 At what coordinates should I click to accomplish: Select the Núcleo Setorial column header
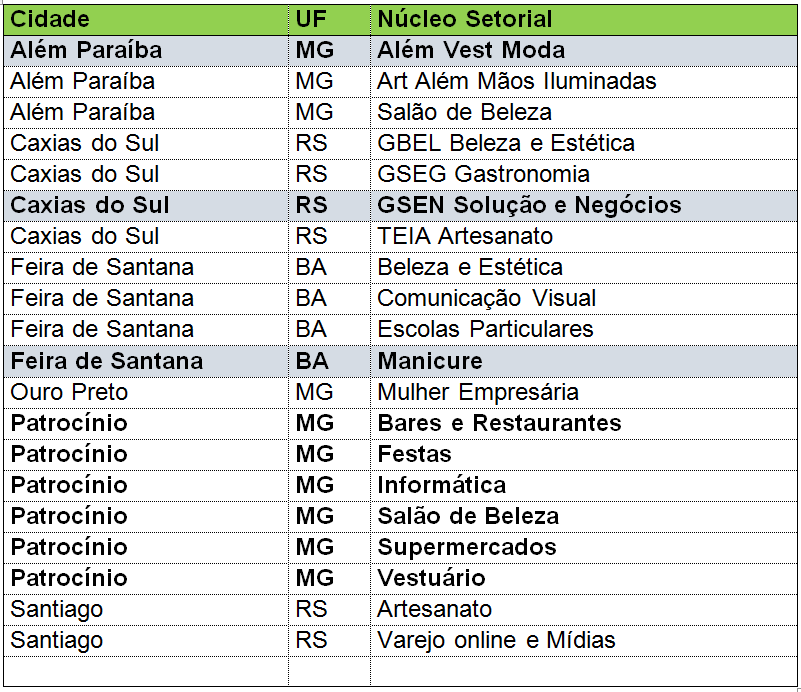[584, 20]
